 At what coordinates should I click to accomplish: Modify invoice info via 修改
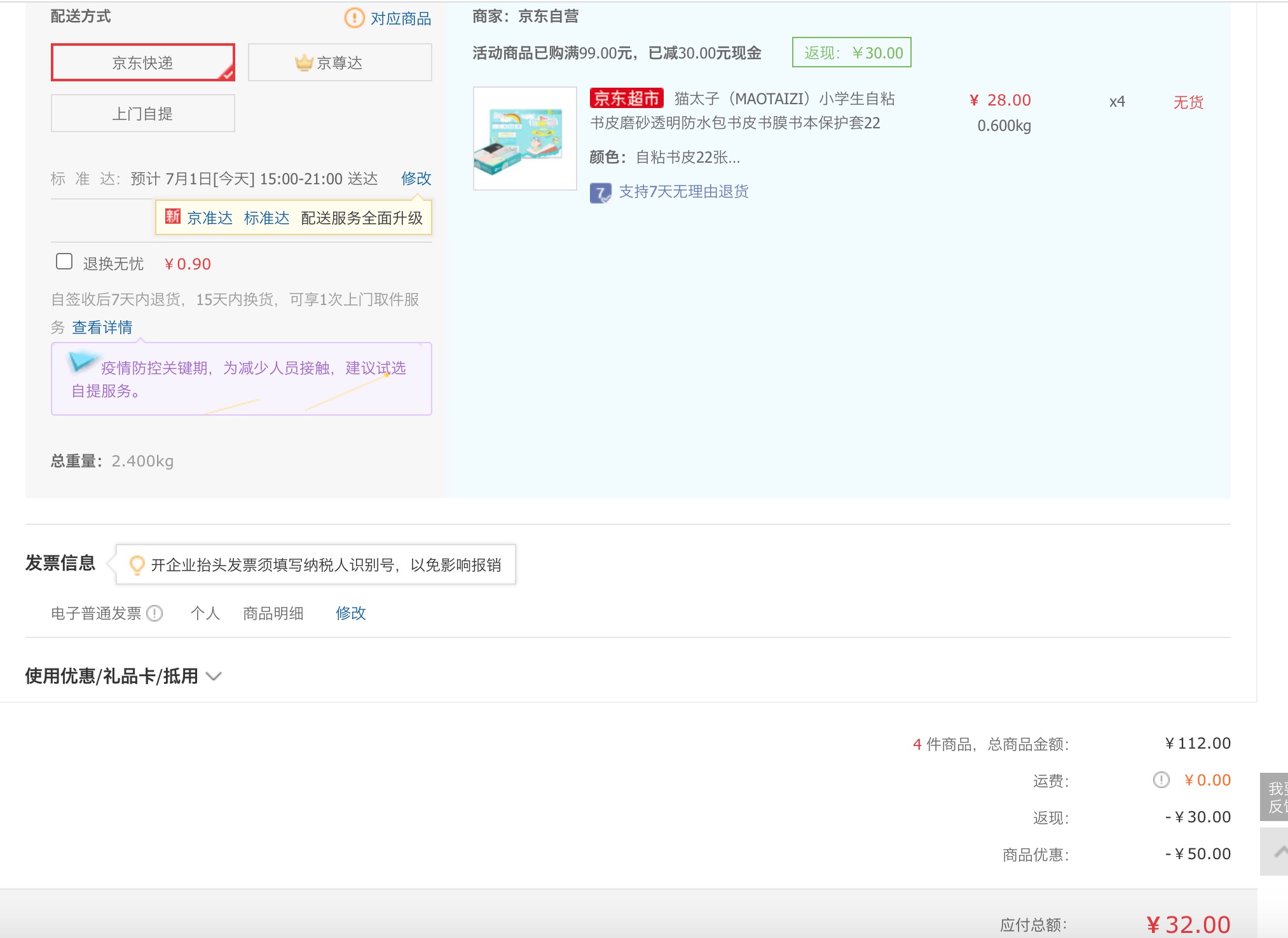351,613
